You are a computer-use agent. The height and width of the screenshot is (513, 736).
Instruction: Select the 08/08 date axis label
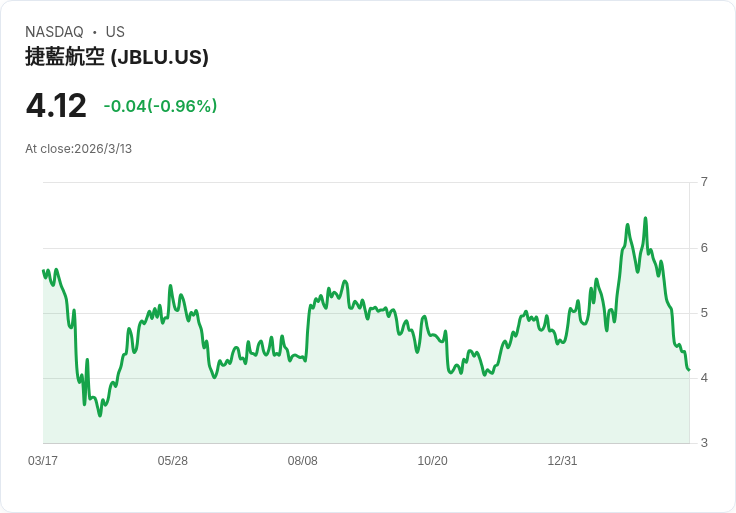tap(303, 461)
